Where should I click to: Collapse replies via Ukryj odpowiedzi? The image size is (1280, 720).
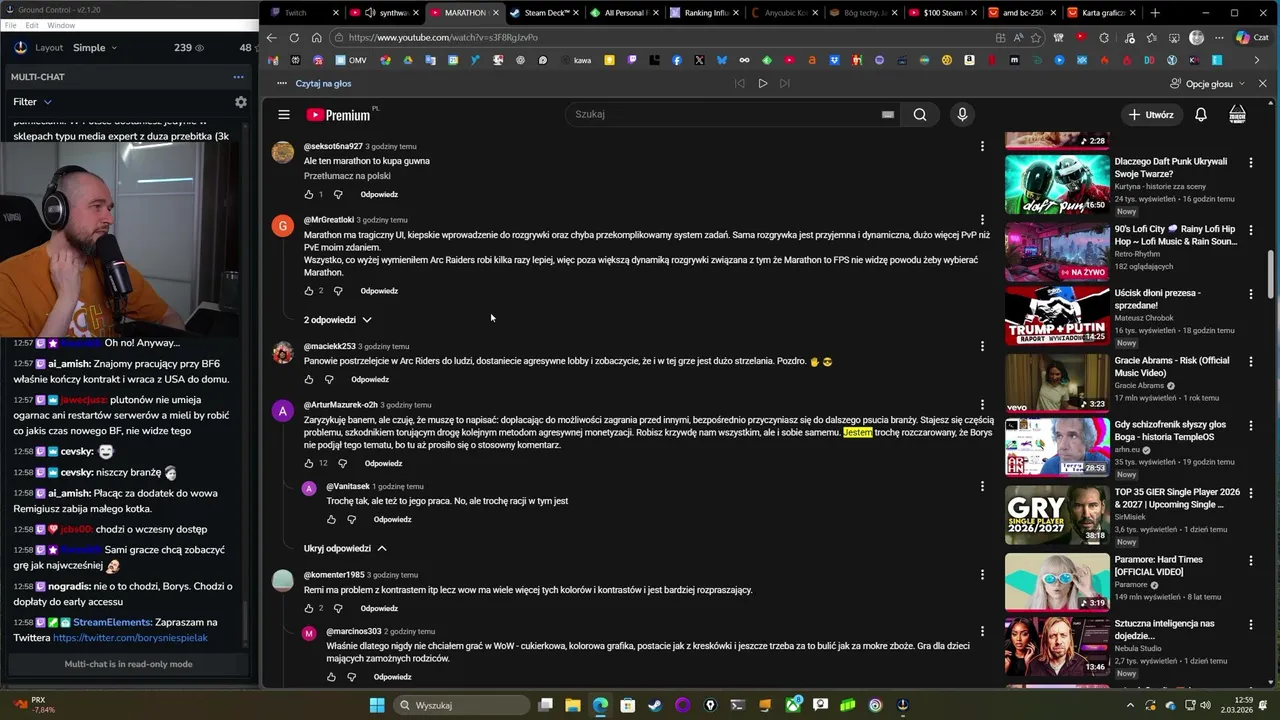click(345, 549)
